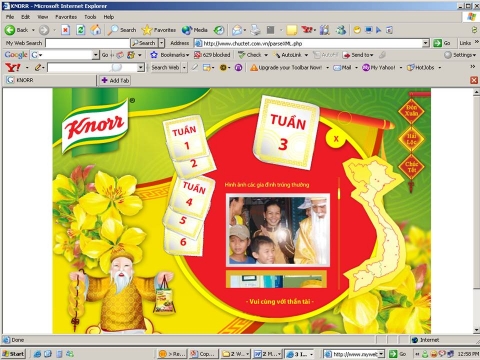Click Yahoo Search Web button

pos(165,68)
